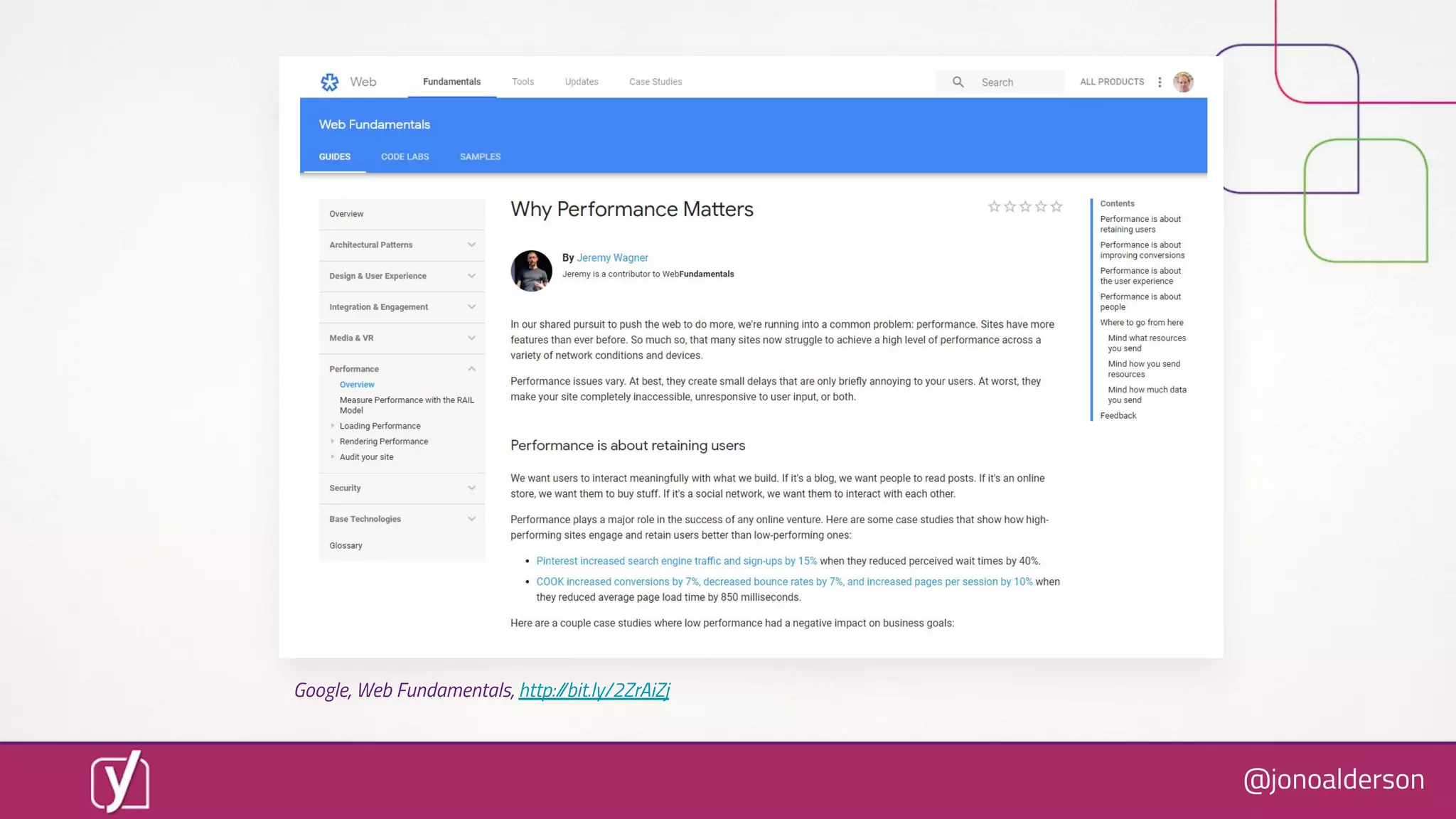Open the Case Studies top nav tab
The image size is (1456, 819).
pos(655,82)
